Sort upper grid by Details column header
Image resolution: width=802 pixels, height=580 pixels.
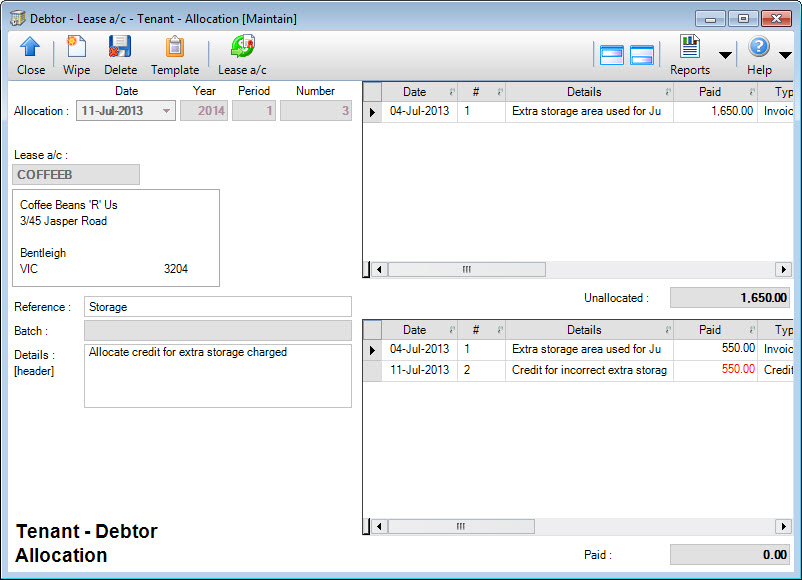pyautogui.click(x=584, y=92)
